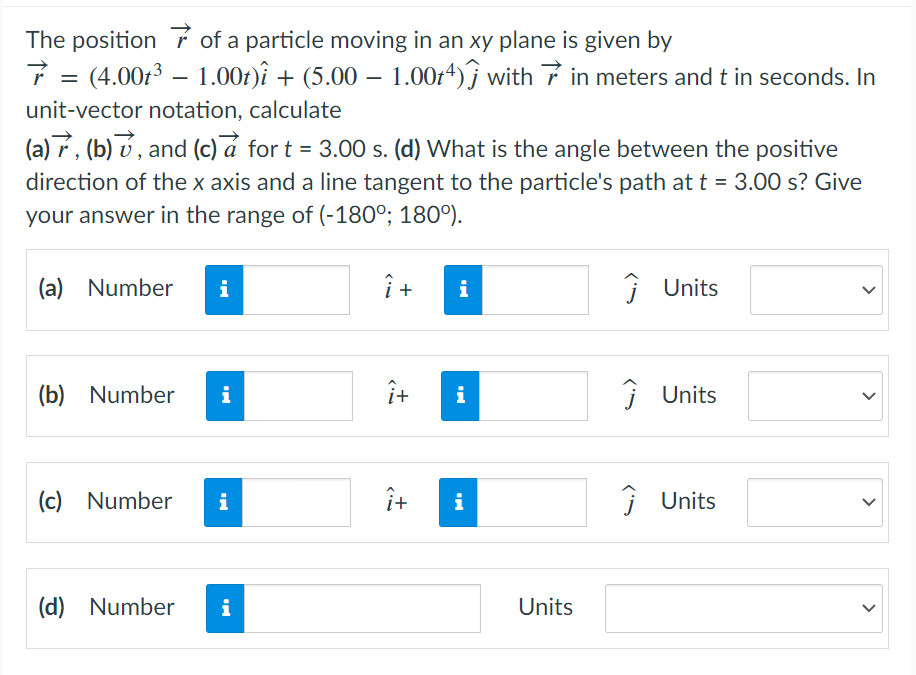This screenshot has width=916, height=675.
Task: Click the info icon beside part (a) î field
Action: 224,290
